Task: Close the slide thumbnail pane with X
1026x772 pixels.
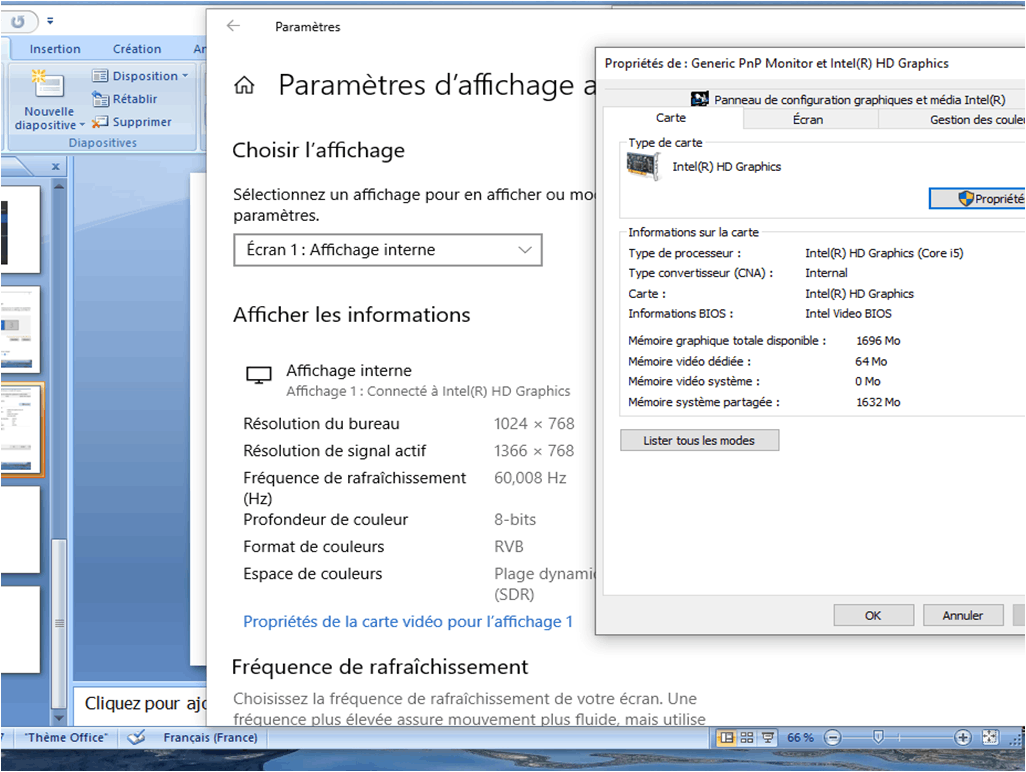Action: (x=56, y=167)
